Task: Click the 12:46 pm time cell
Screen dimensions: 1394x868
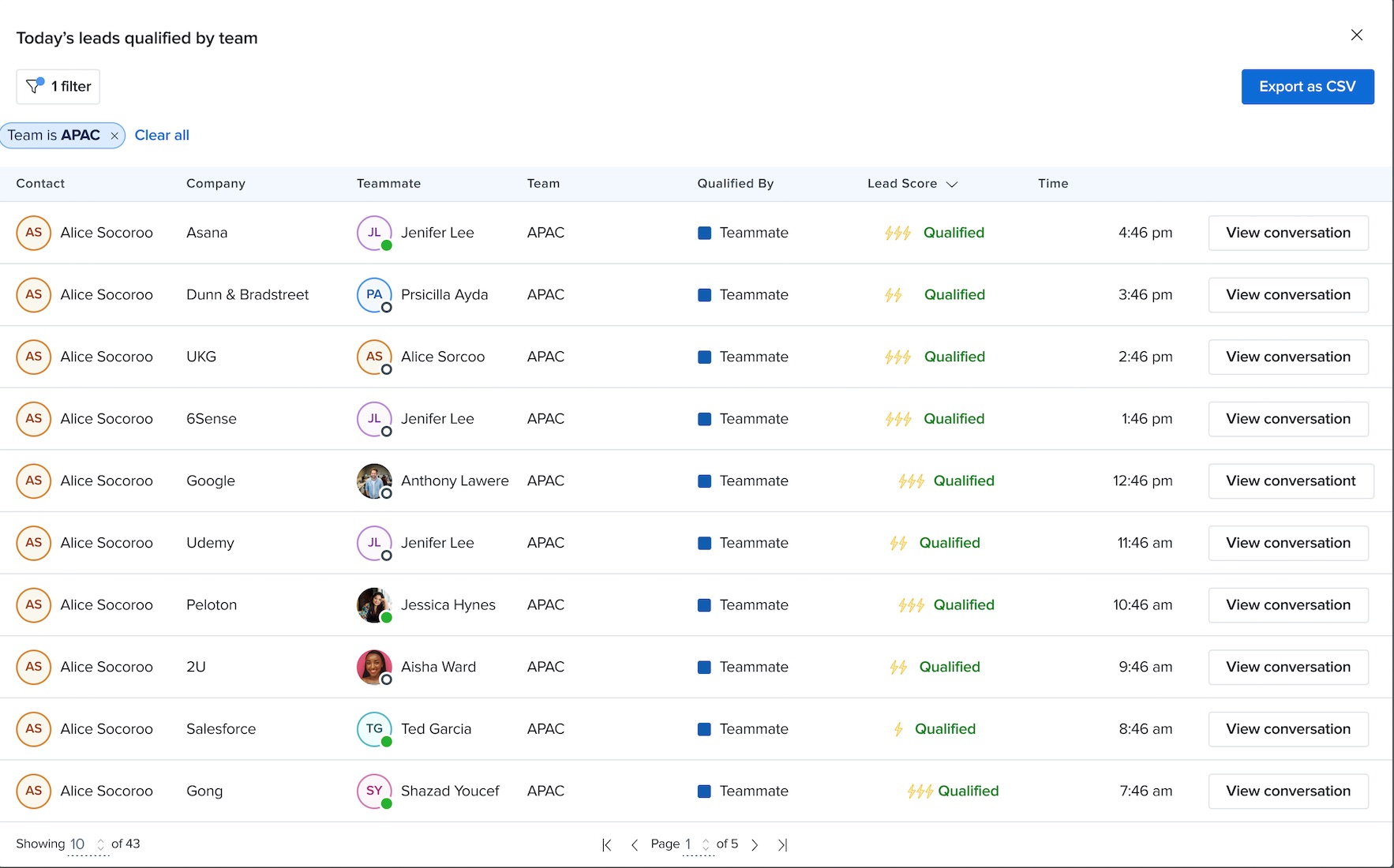Action: pyautogui.click(x=1142, y=481)
